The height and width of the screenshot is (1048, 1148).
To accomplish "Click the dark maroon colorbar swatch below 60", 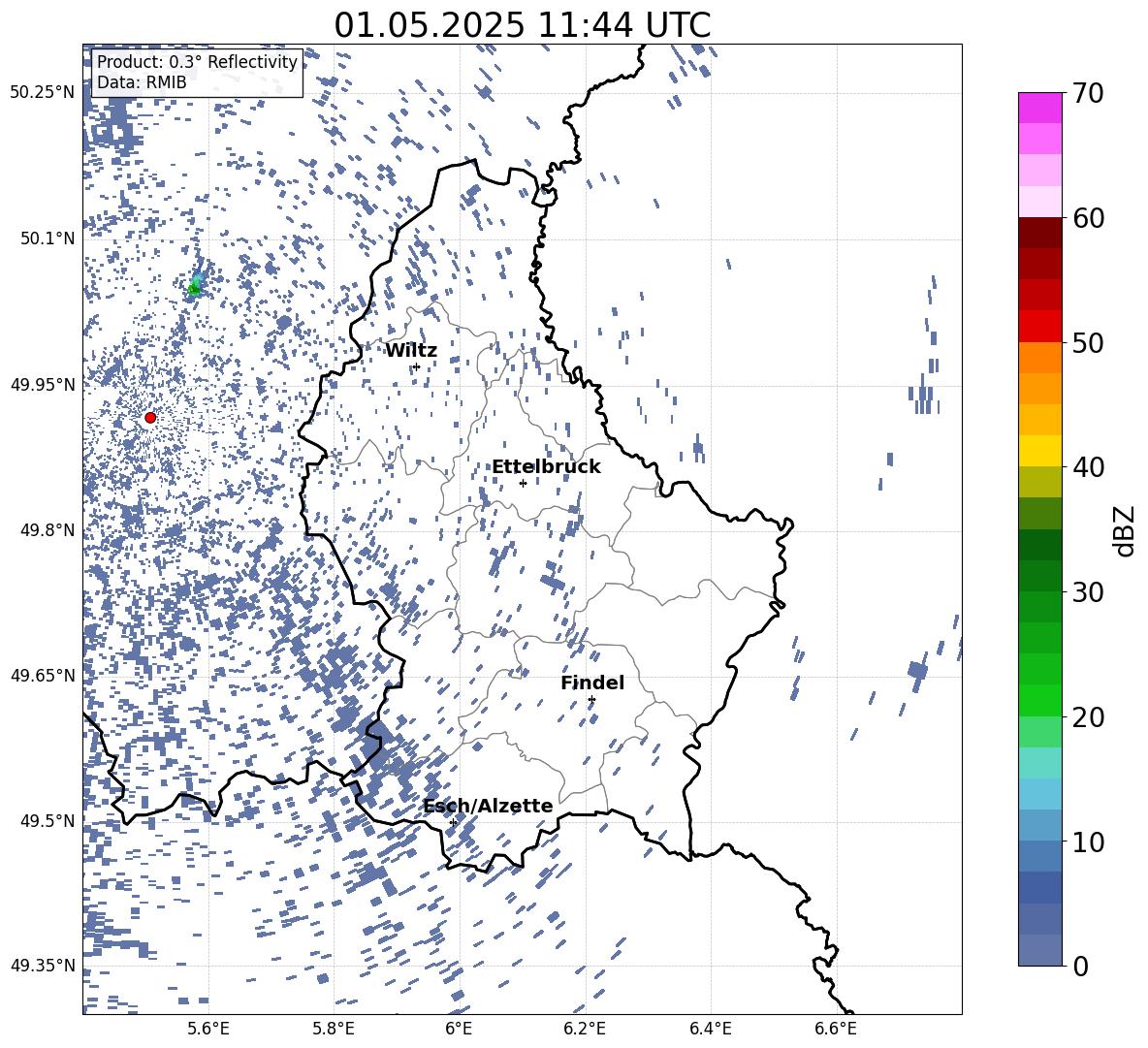I will 1039,233.
